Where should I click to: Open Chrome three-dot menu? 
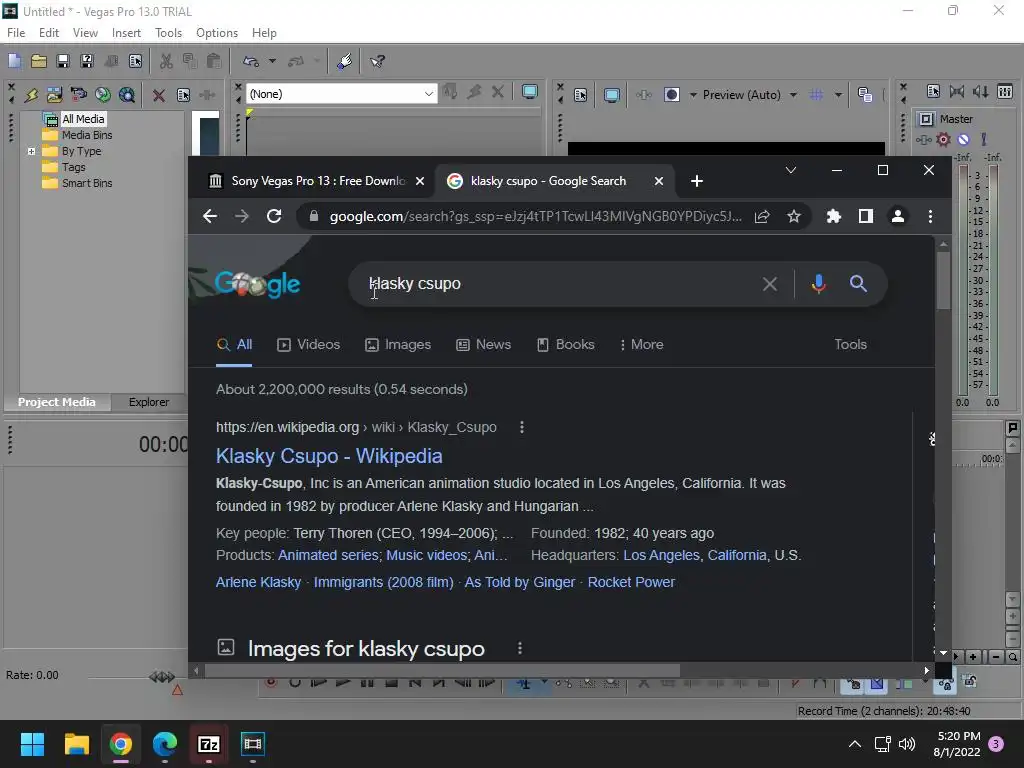[931, 216]
